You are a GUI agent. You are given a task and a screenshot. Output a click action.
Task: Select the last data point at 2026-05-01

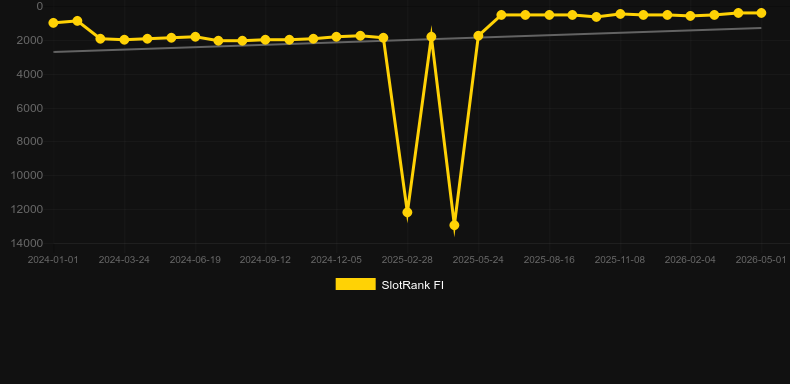pyautogui.click(x=761, y=13)
